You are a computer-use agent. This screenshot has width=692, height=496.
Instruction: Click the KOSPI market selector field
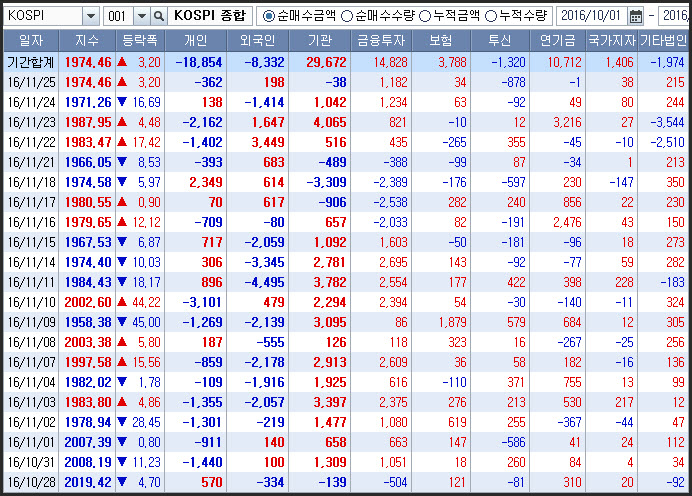click(43, 16)
